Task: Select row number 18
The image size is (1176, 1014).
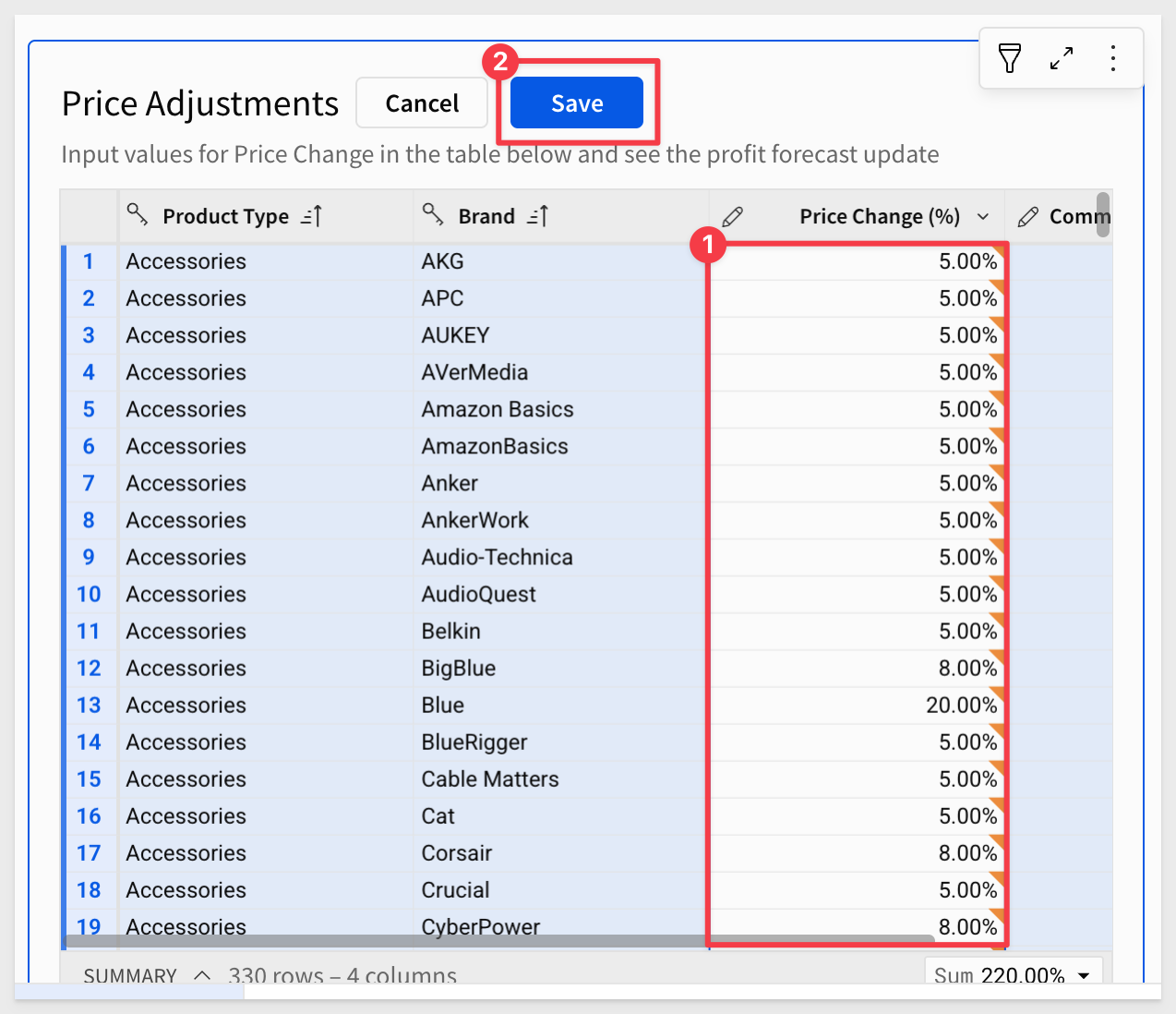Action: click(89, 889)
